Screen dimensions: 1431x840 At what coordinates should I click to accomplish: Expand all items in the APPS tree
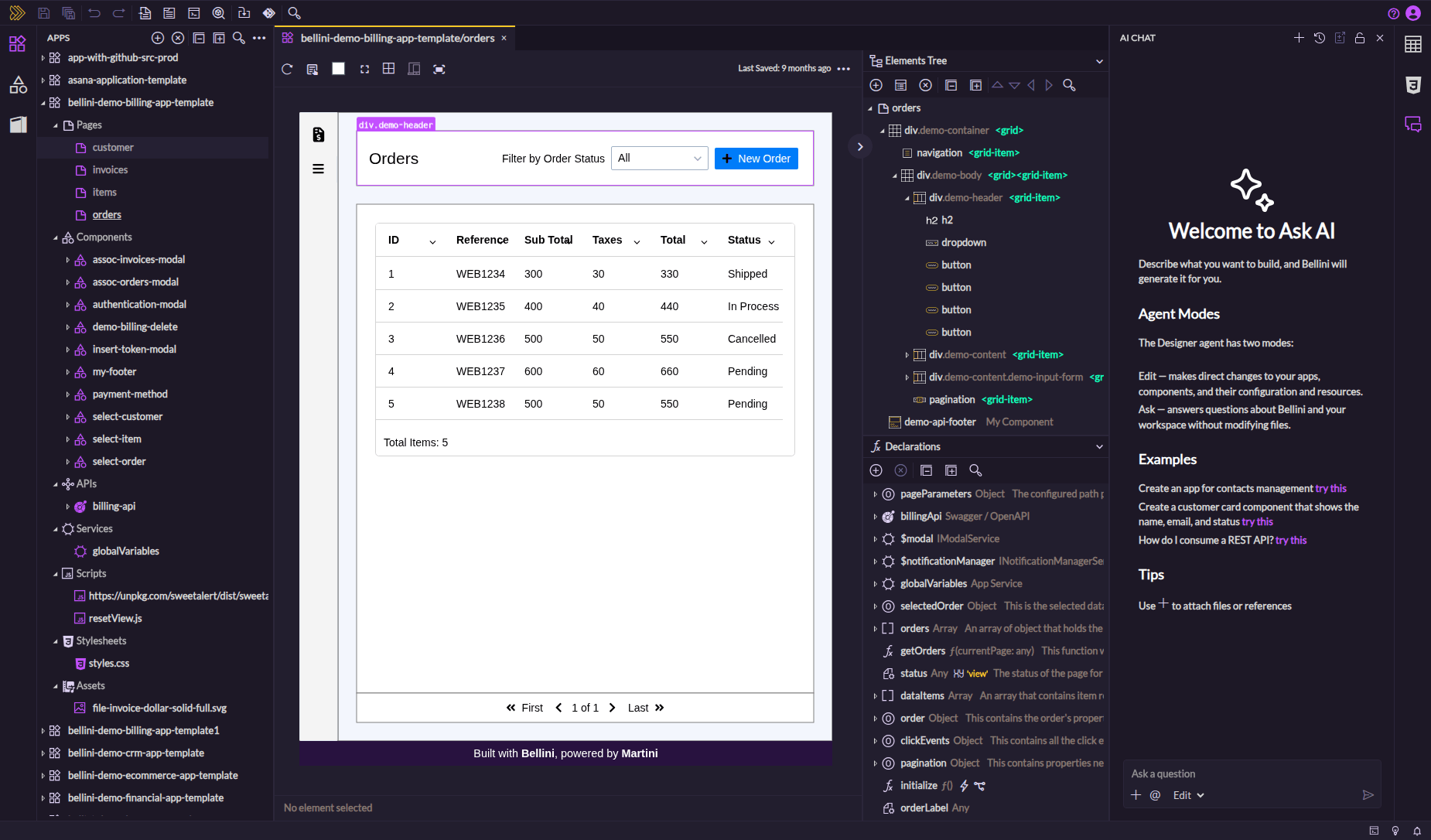click(219, 38)
